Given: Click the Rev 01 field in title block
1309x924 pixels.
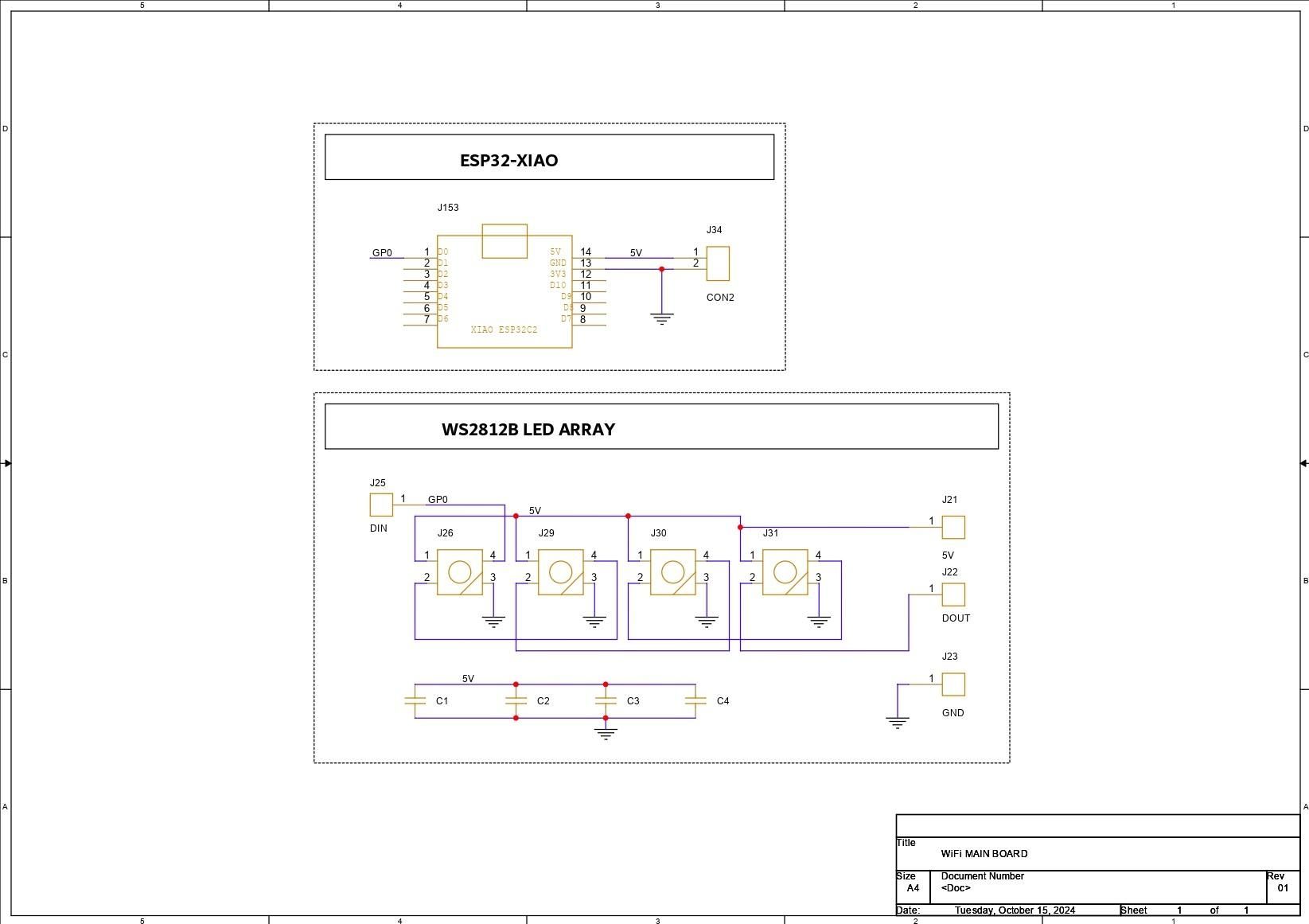Looking at the screenshot, I should (x=1283, y=887).
